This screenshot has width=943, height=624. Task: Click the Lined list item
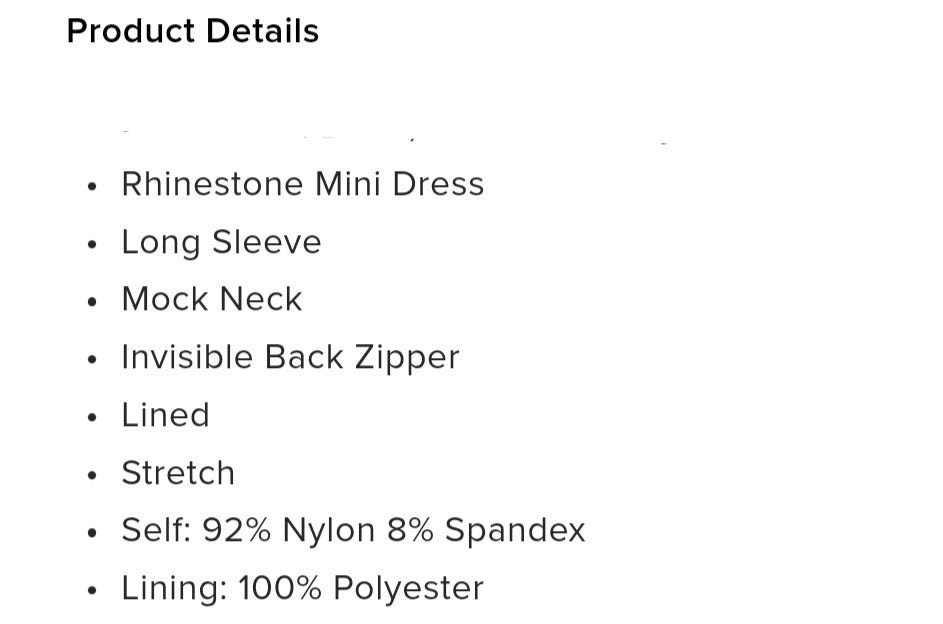(x=165, y=415)
